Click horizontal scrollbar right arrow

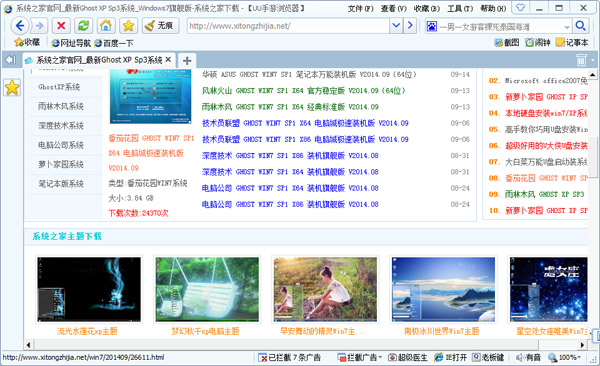pos(583,345)
